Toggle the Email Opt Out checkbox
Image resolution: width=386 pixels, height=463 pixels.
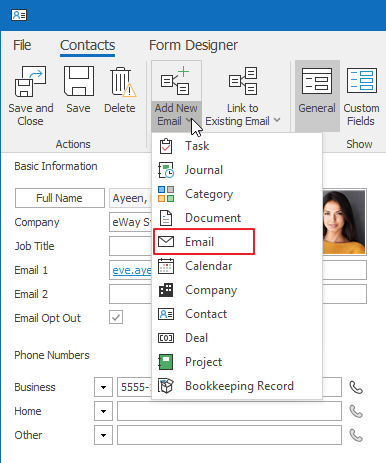[116, 317]
